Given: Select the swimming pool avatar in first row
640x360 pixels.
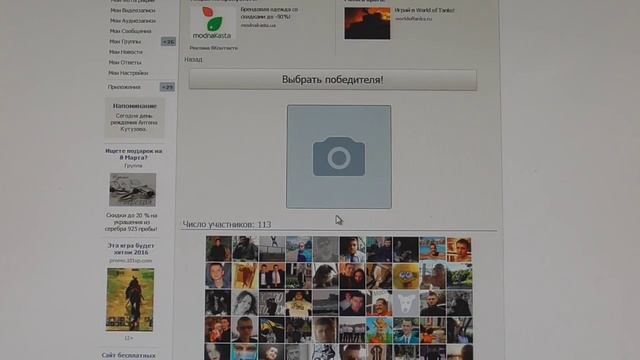Looking at the screenshot, I should click(433, 249).
